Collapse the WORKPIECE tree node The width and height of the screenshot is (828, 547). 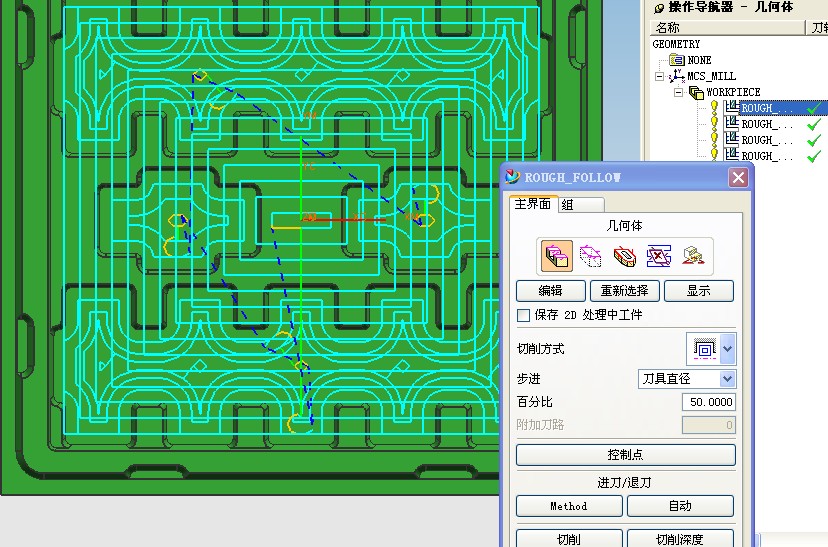(679, 92)
